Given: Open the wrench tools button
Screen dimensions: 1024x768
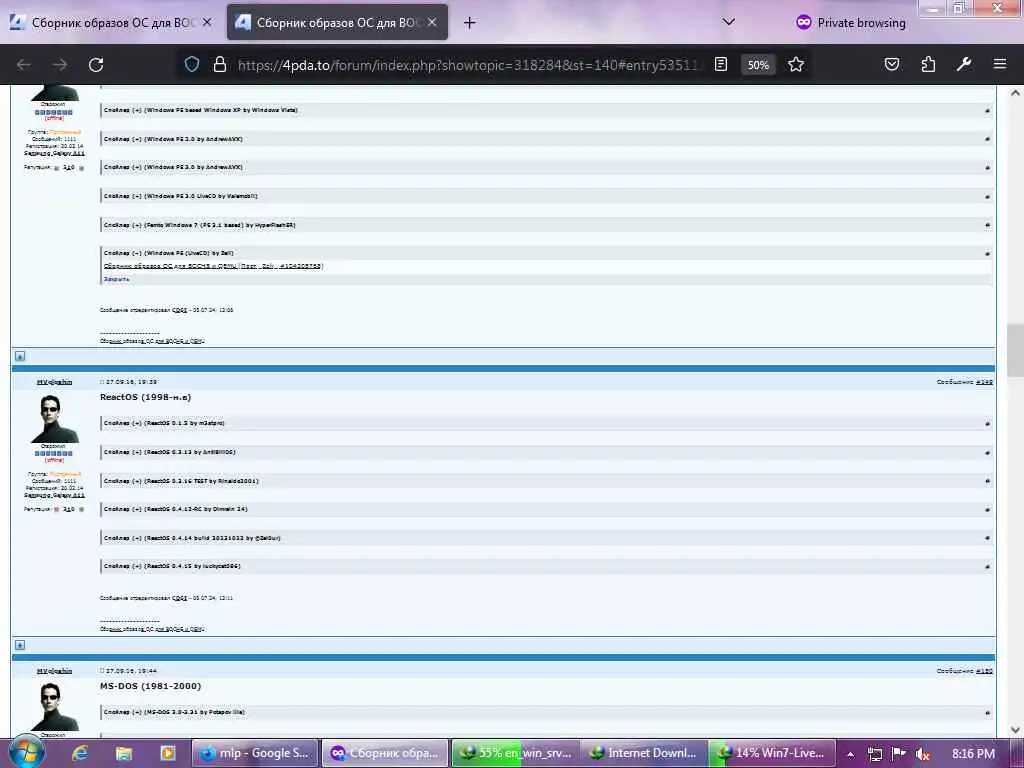Looking at the screenshot, I should (x=964, y=65).
